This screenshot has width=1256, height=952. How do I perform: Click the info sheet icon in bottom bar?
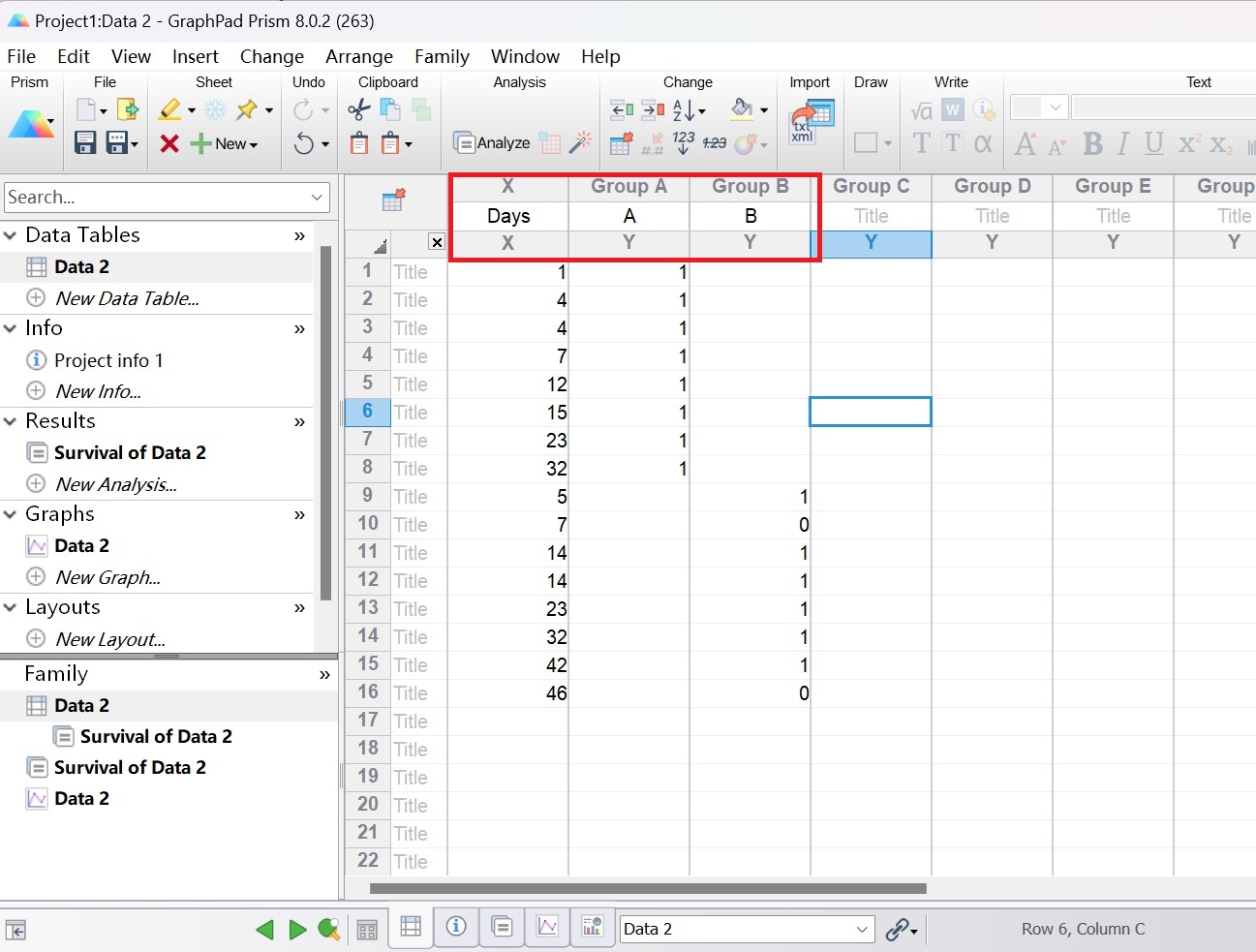click(x=456, y=927)
